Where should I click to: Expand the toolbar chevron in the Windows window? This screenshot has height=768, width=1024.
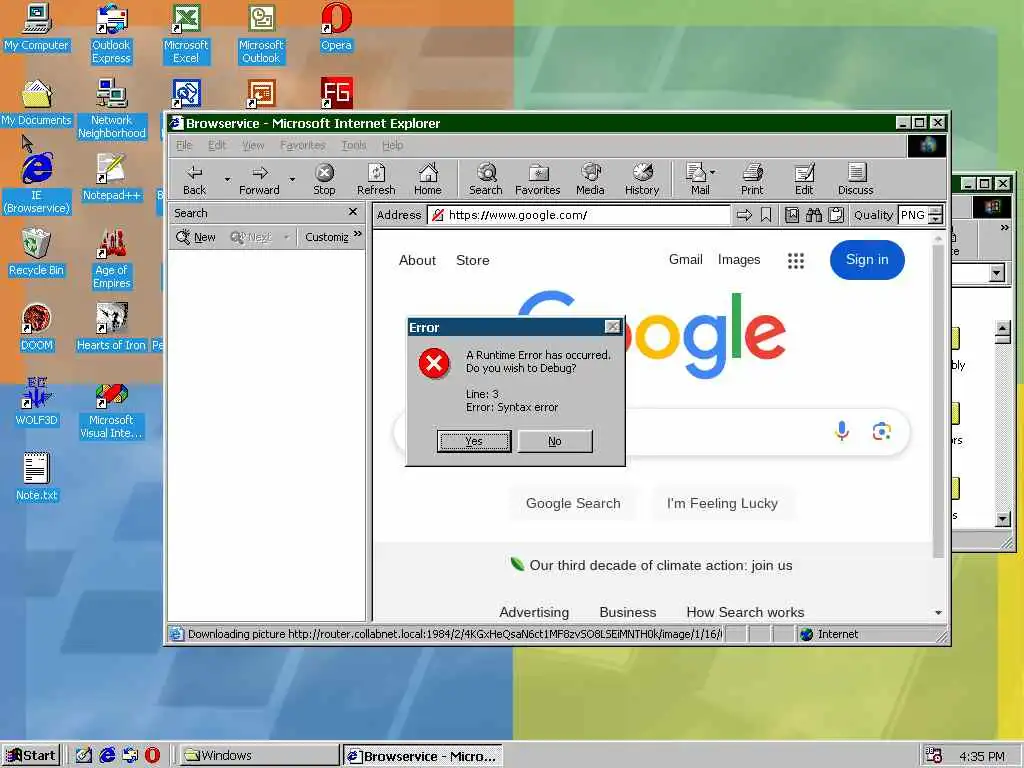(1004, 227)
